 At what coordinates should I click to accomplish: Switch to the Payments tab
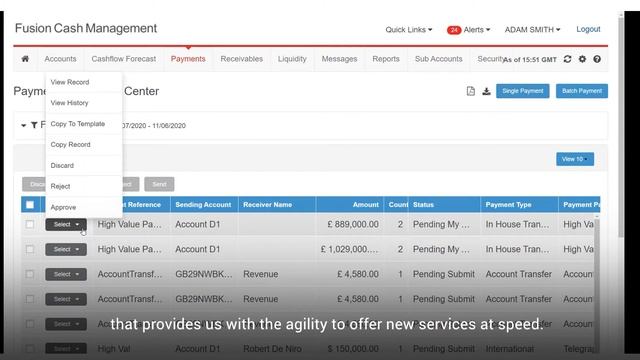pos(188,59)
